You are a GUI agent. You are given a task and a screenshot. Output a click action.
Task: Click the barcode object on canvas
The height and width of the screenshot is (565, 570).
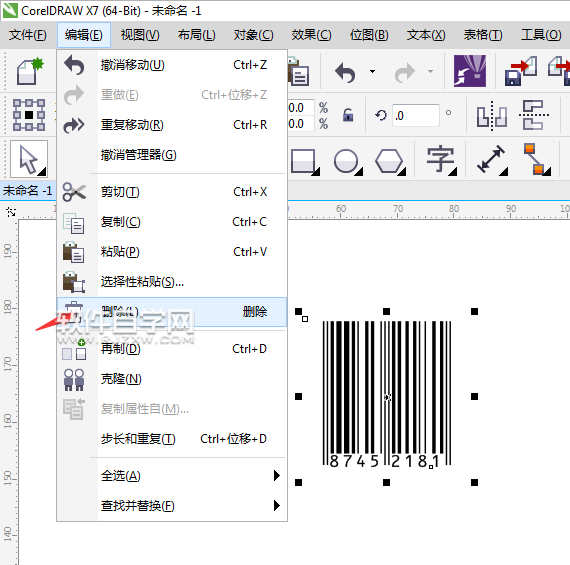pos(387,394)
